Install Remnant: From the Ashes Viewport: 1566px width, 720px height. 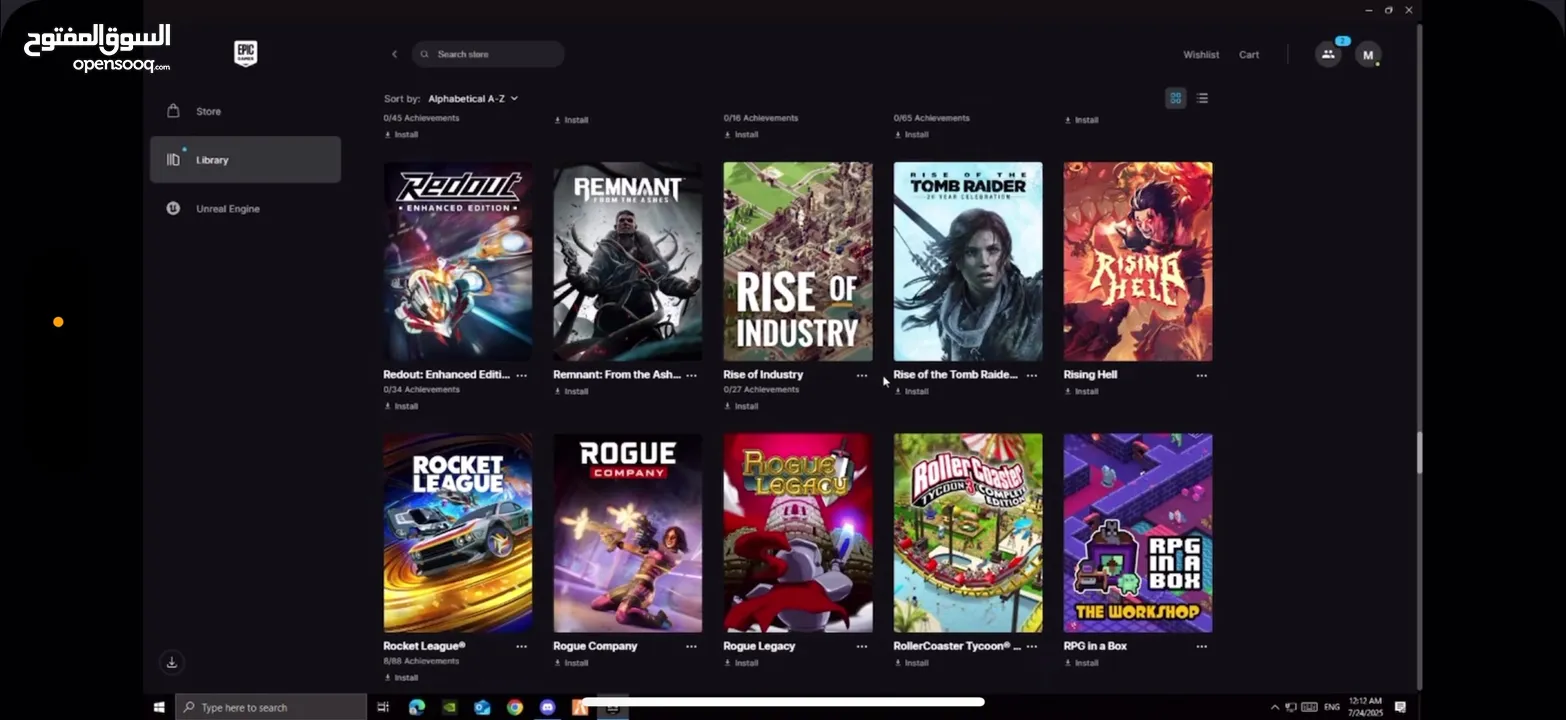pos(571,391)
